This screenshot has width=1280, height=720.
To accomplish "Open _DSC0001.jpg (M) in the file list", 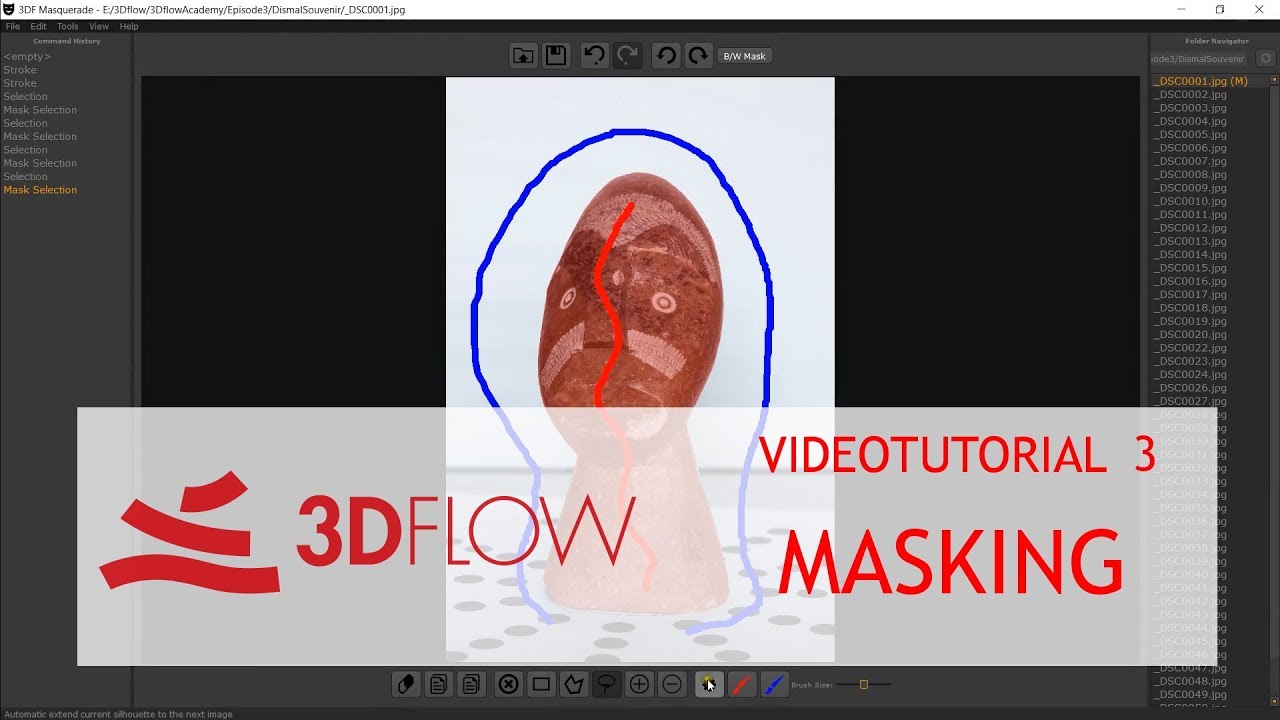I will pos(1200,81).
